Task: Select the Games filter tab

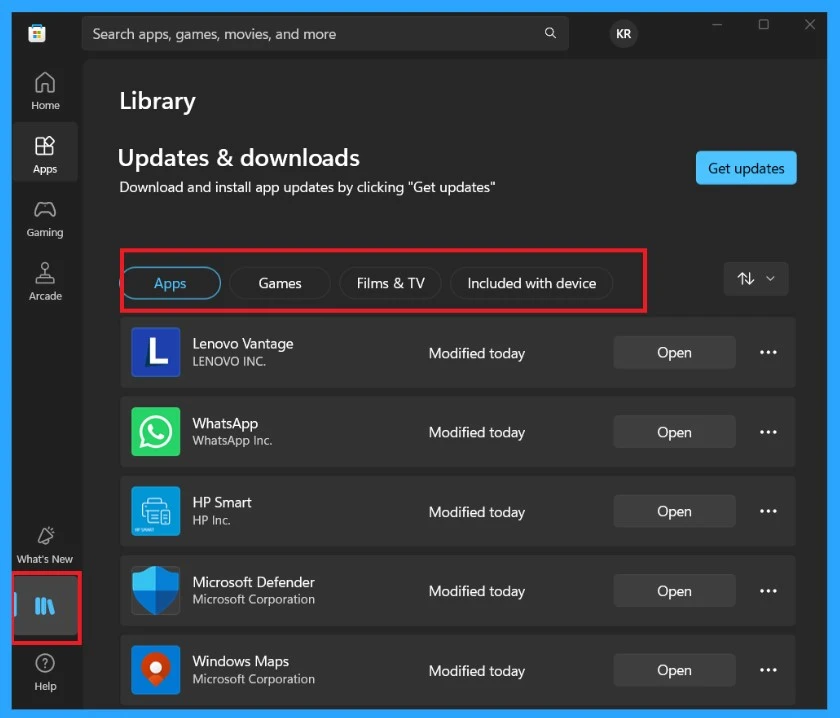Action: click(x=280, y=283)
